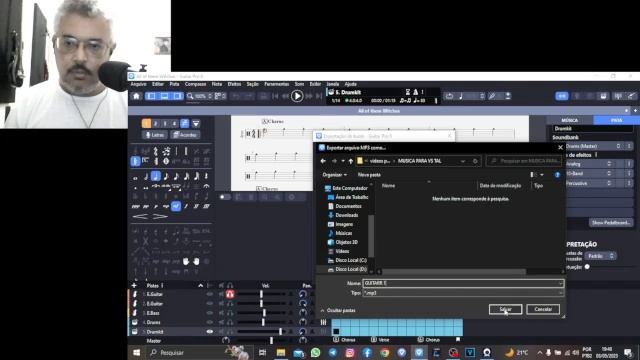Open the view options dropdown in dialog

point(542,175)
